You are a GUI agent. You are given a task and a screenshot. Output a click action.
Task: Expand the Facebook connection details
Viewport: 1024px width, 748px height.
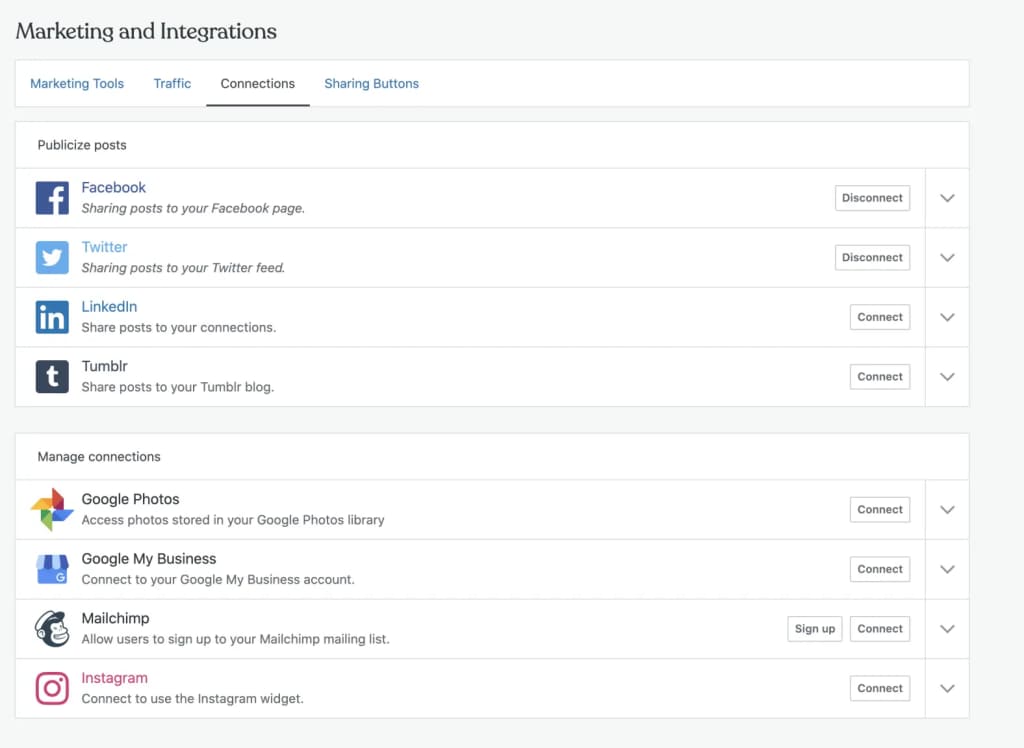click(946, 197)
